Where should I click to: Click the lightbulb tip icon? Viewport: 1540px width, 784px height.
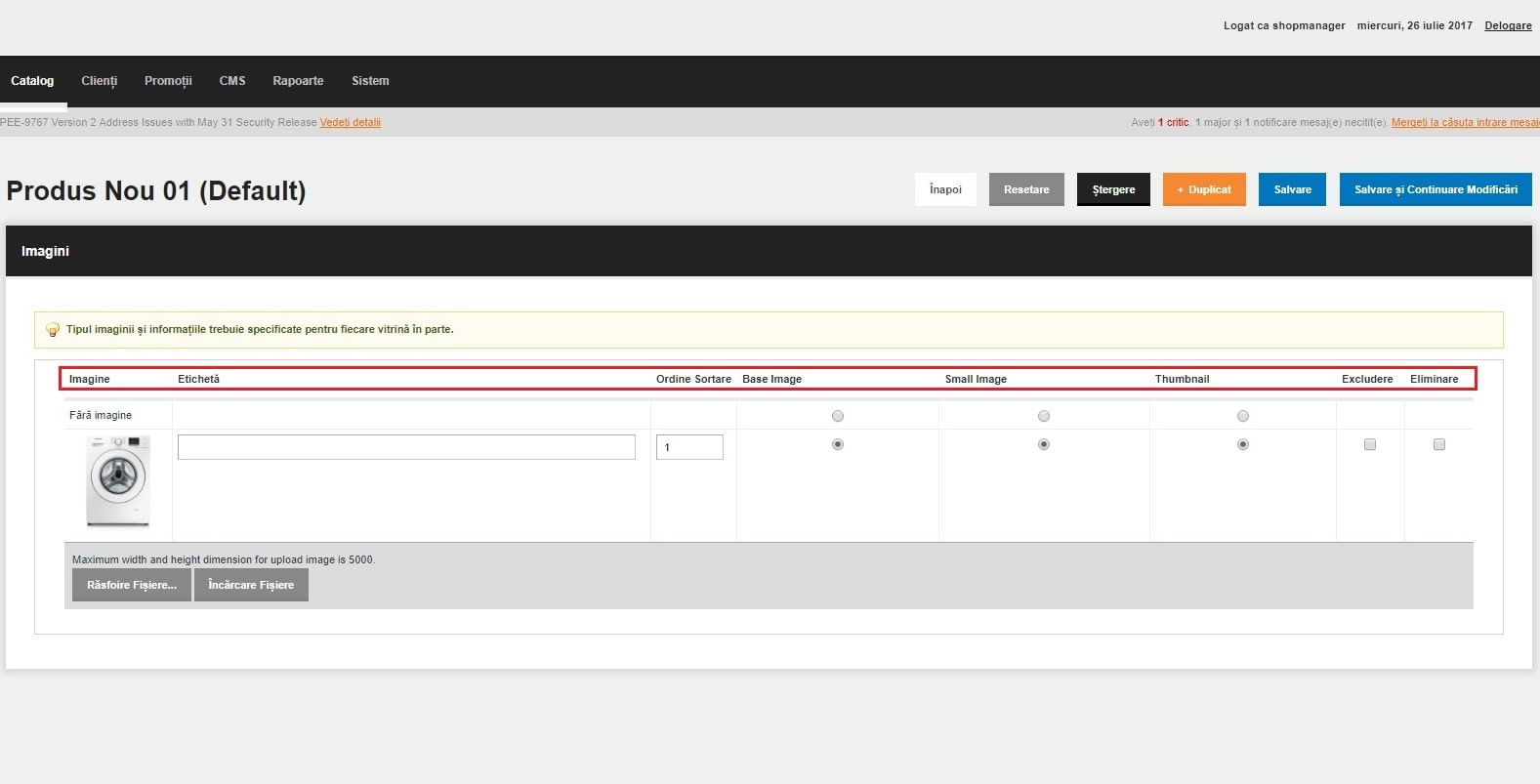click(x=53, y=330)
